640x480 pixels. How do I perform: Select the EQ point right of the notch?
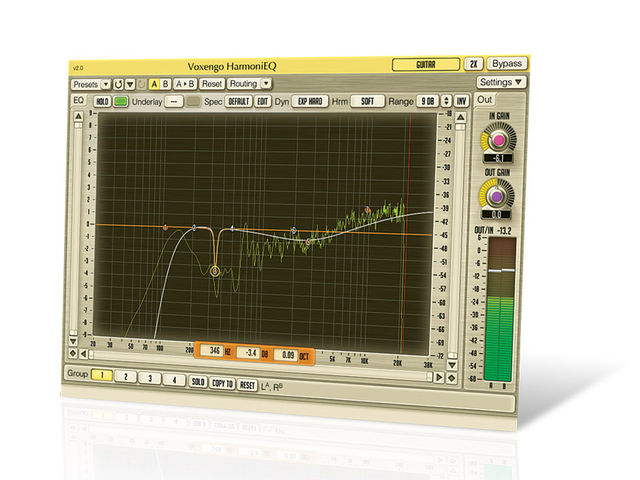point(232,228)
